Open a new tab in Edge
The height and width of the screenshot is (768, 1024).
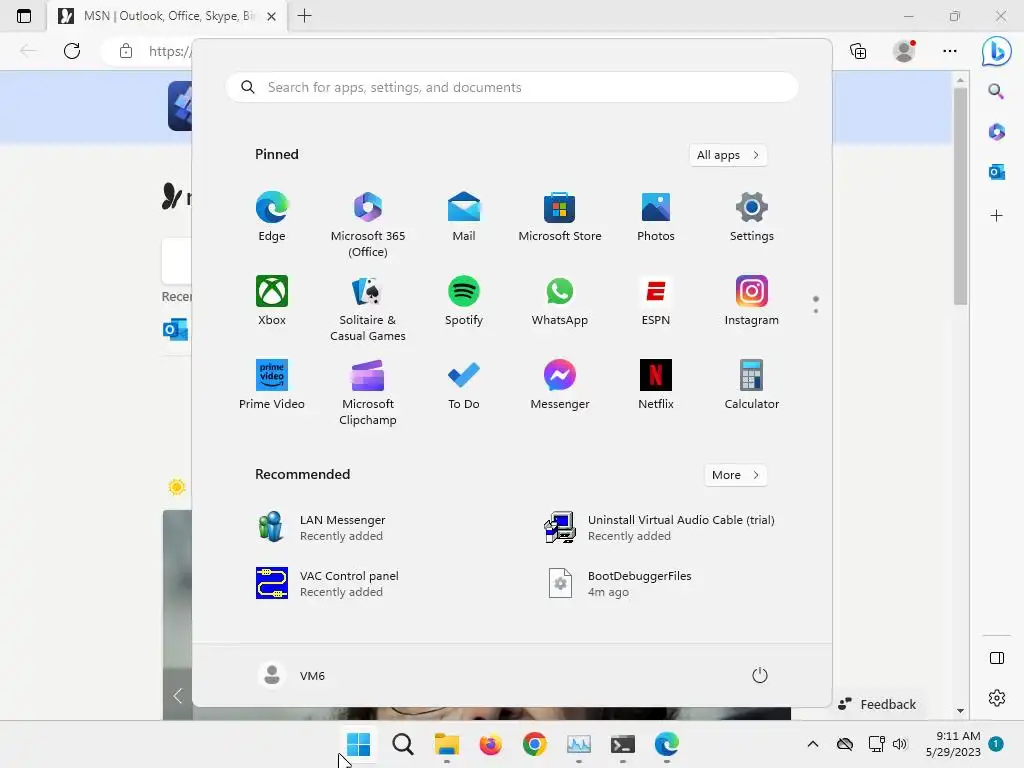[x=304, y=16]
